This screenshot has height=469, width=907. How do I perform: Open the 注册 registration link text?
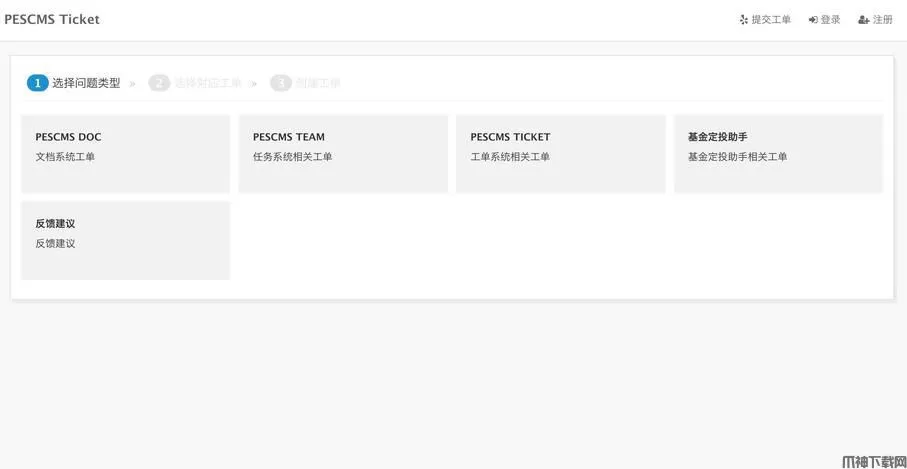pyautogui.click(x=883, y=20)
